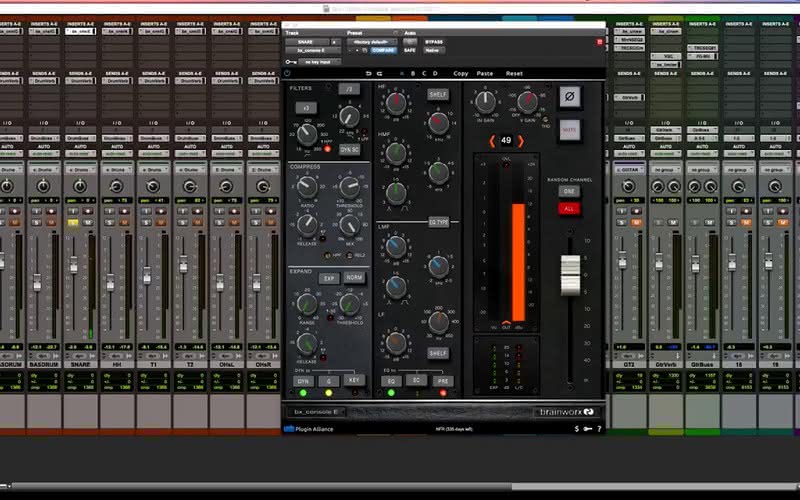The height and width of the screenshot is (500, 800).
Task: Click the LF frequency knob
Action: [x=438, y=321]
